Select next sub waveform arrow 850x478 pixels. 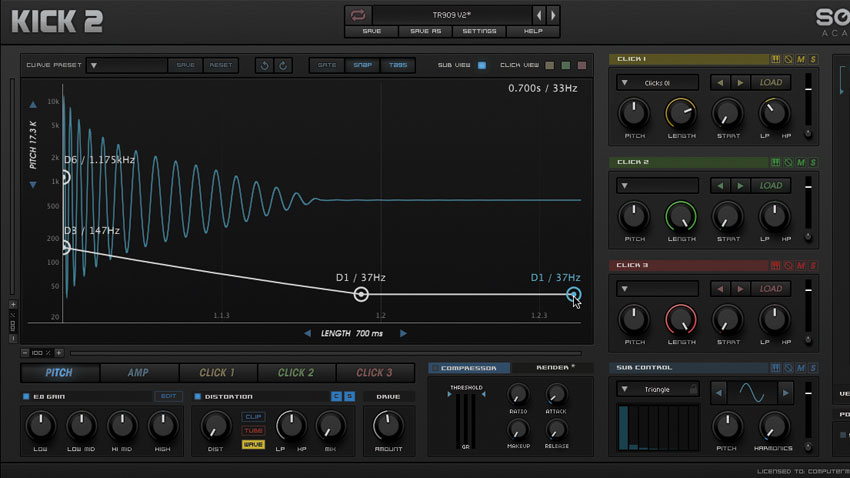tap(785, 392)
